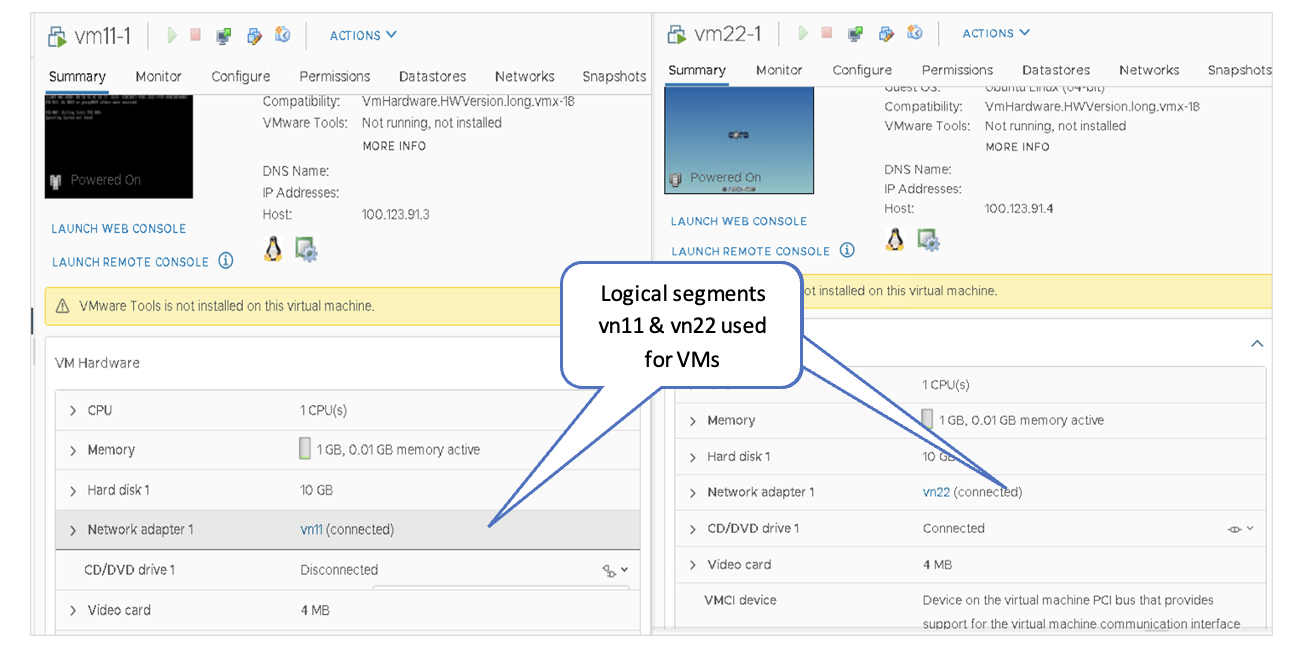Open Configure tab in vm11-1
Viewport: 1306px width, 662px height.
[241, 76]
